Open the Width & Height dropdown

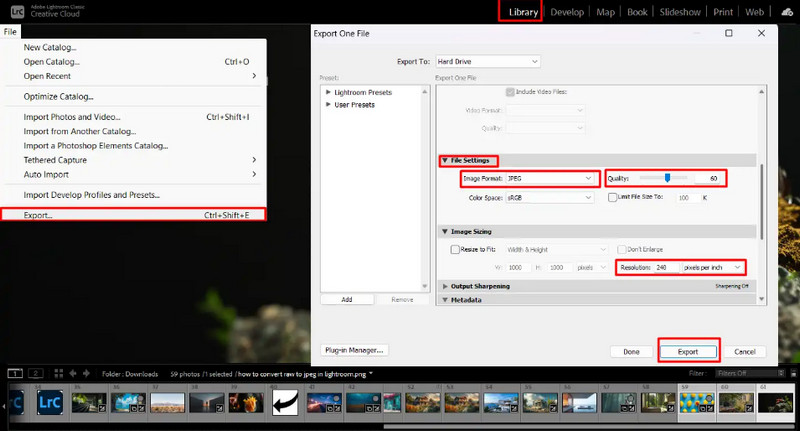click(556, 249)
